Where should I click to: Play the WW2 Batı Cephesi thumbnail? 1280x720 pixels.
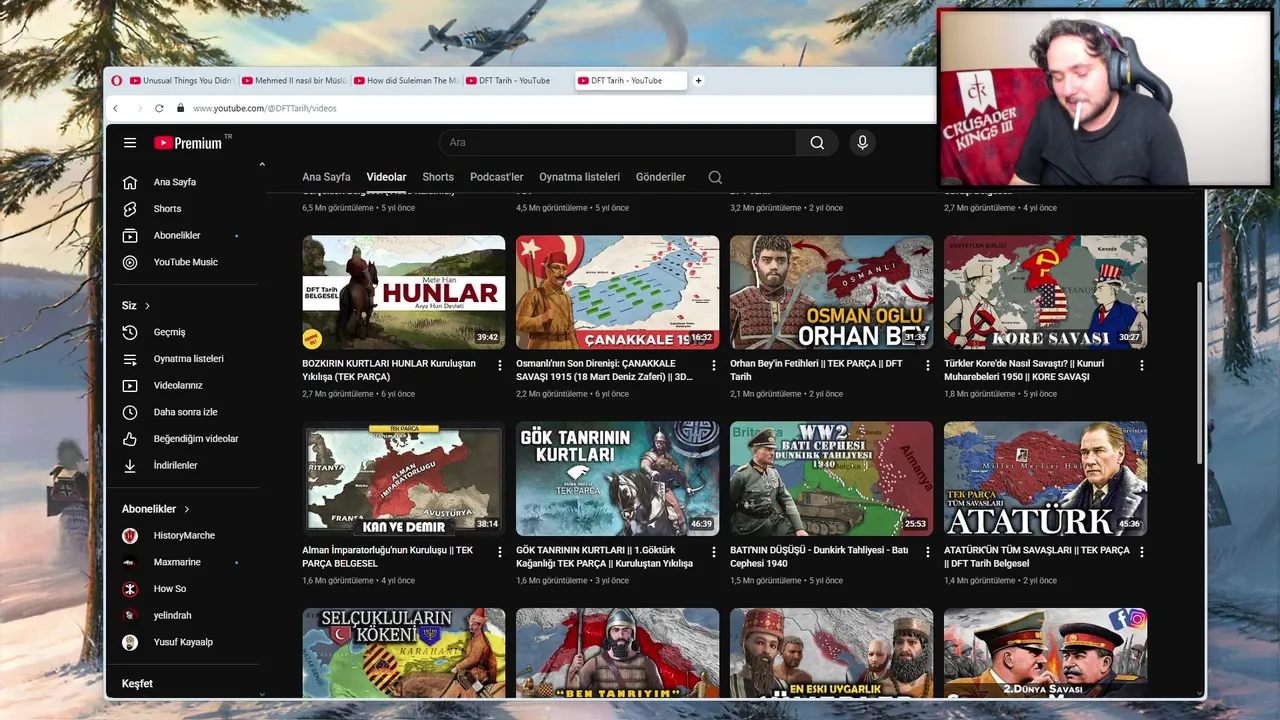(x=831, y=478)
